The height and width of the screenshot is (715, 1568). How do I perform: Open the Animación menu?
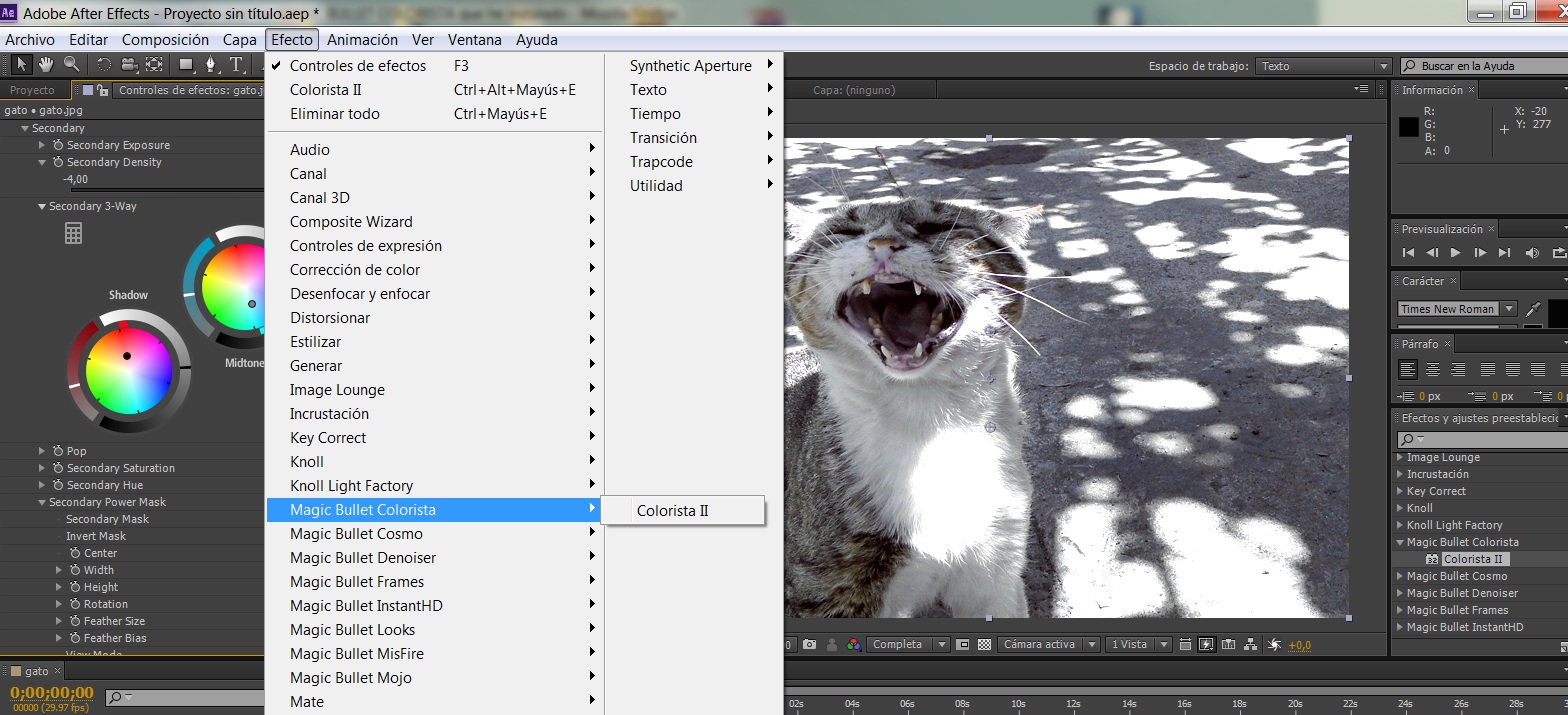pyautogui.click(x=362, y=40)
